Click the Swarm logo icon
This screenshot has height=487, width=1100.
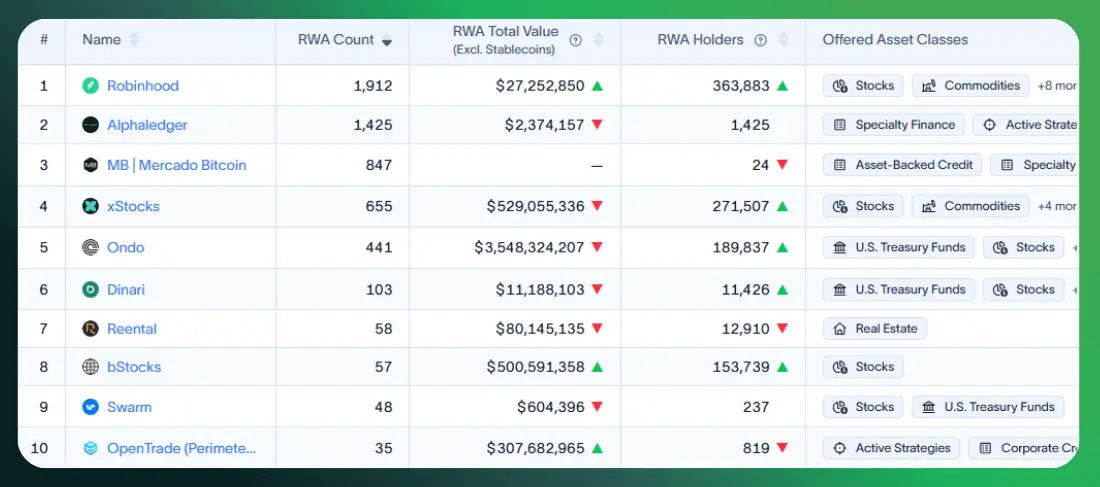pyautogui.click(x=90, y=407)
